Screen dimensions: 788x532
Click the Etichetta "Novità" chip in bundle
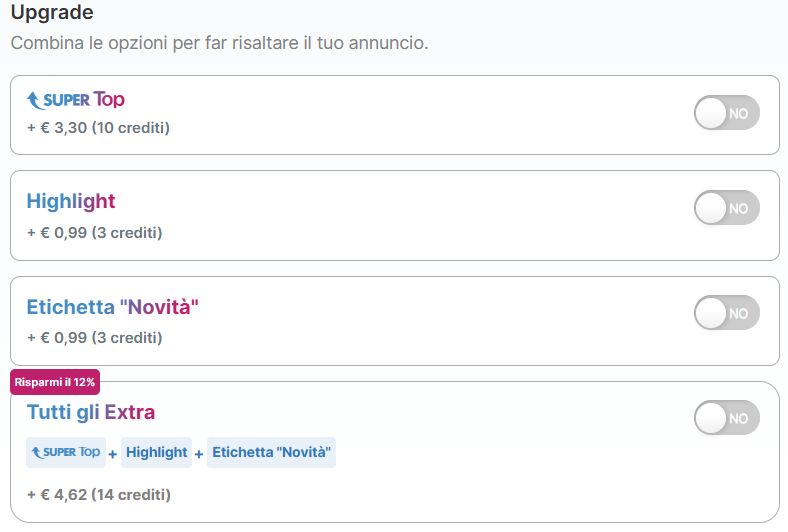pyautogui.click(x=271, y=452)
